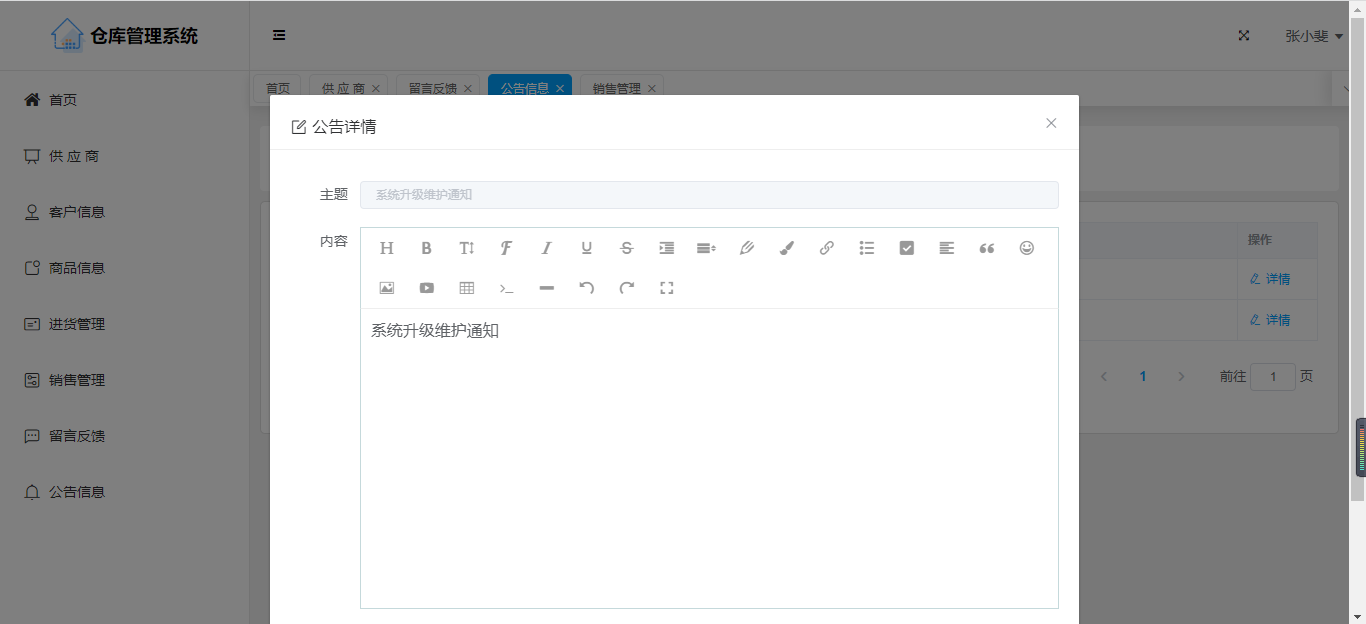Click the 前往 page number input
This screenshot has height=624, width=1366.
[x=1273, y=377]
